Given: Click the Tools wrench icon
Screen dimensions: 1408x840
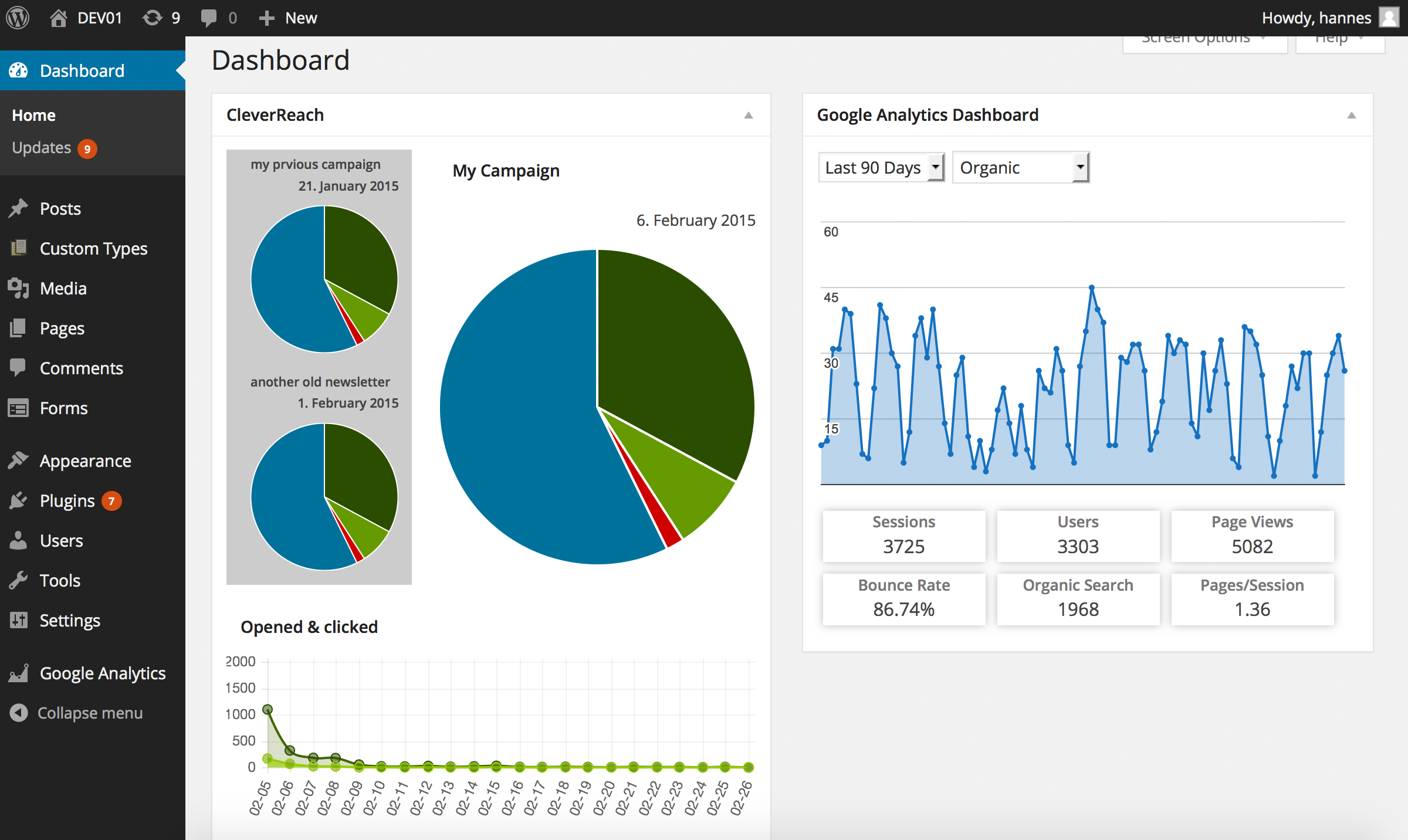Looking at the screenshot, I should coord(18,580).
